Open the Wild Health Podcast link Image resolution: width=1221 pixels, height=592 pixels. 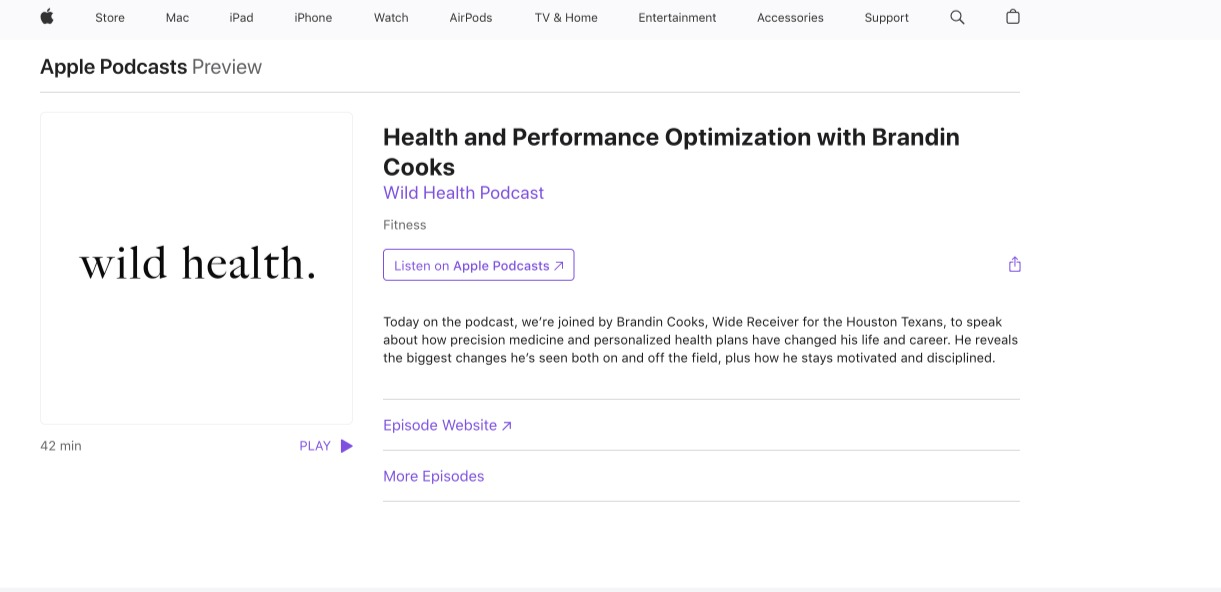[463, 193]
